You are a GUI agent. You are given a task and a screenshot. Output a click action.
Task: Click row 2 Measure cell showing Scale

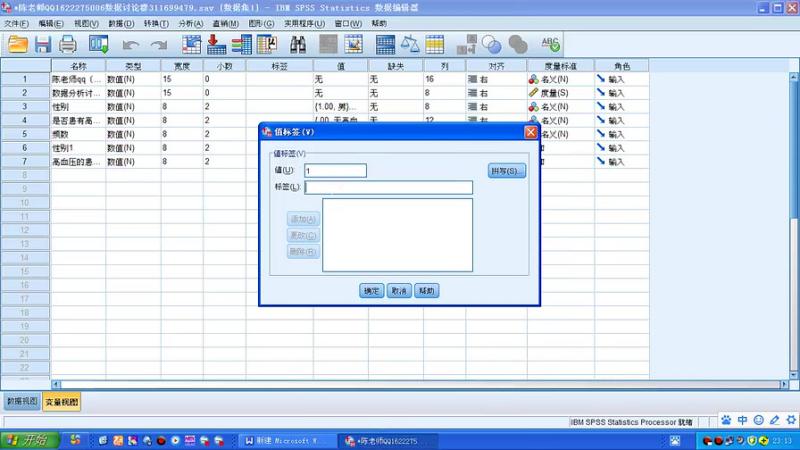point(560,93)
